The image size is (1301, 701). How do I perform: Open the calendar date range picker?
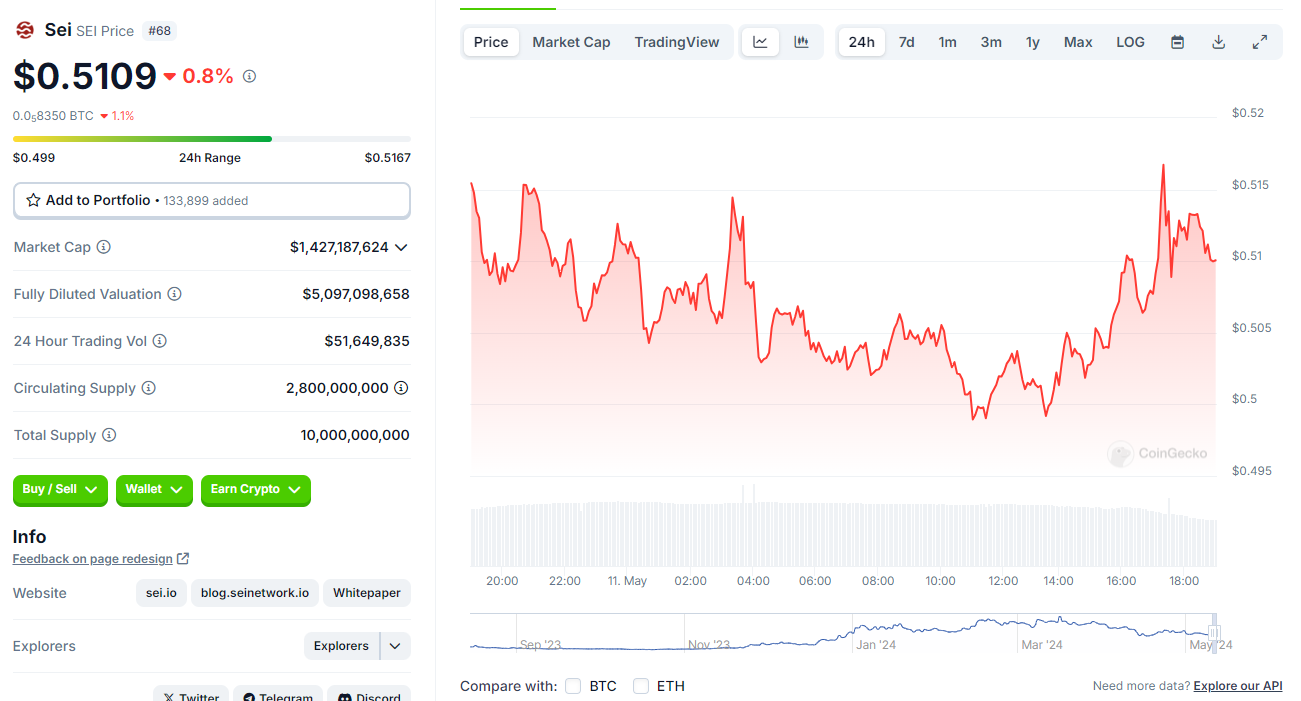coord(1177,42)
